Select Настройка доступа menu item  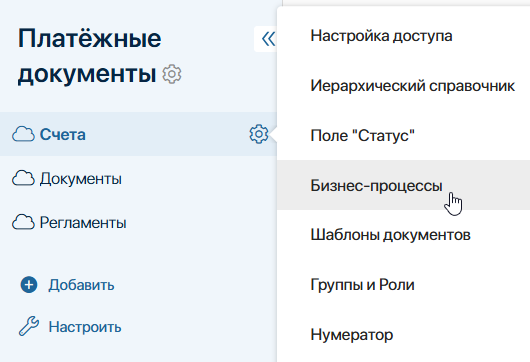pyautogui.click(x=403, y=35)
